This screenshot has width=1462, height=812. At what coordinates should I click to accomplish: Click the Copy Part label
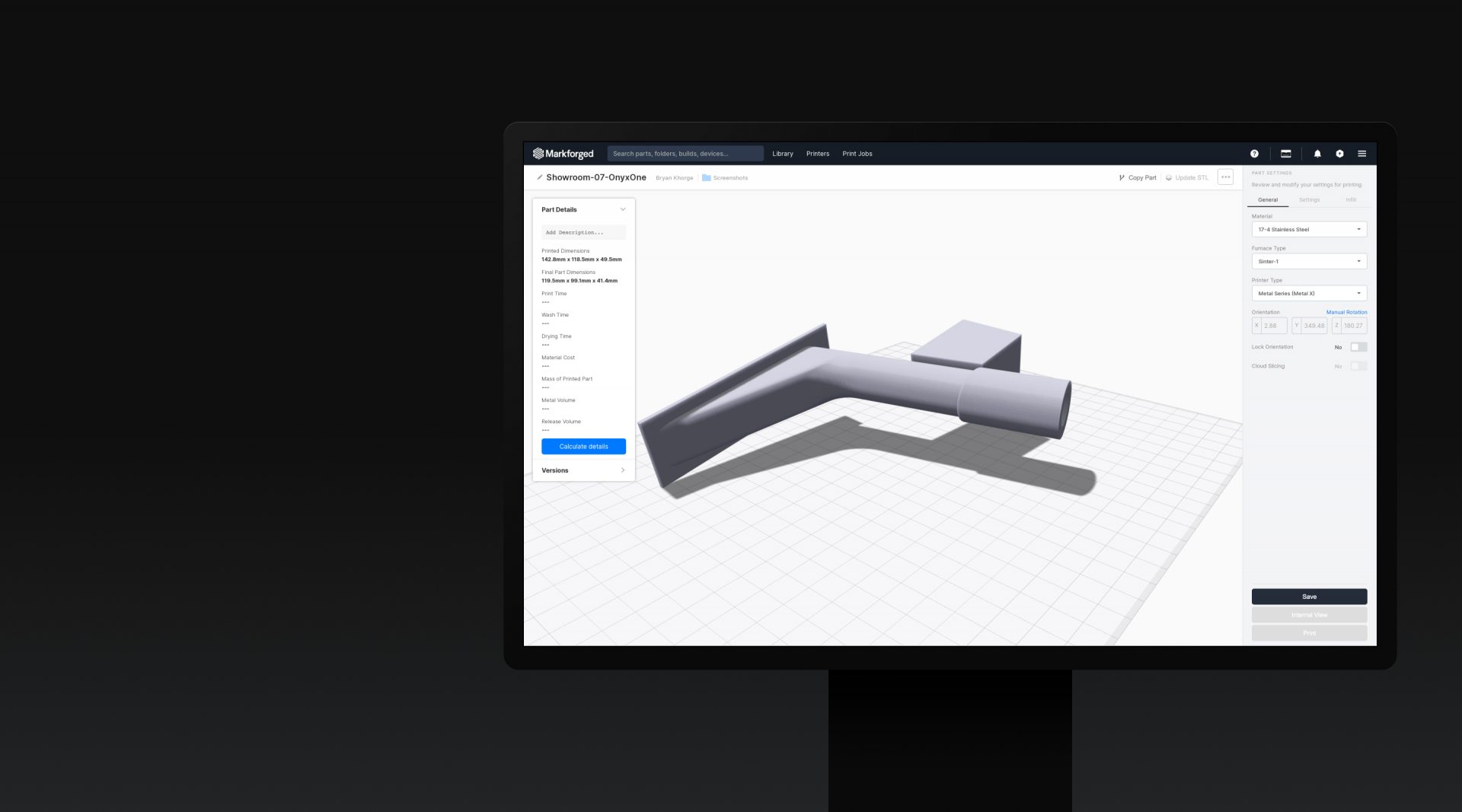(1142, 177)
